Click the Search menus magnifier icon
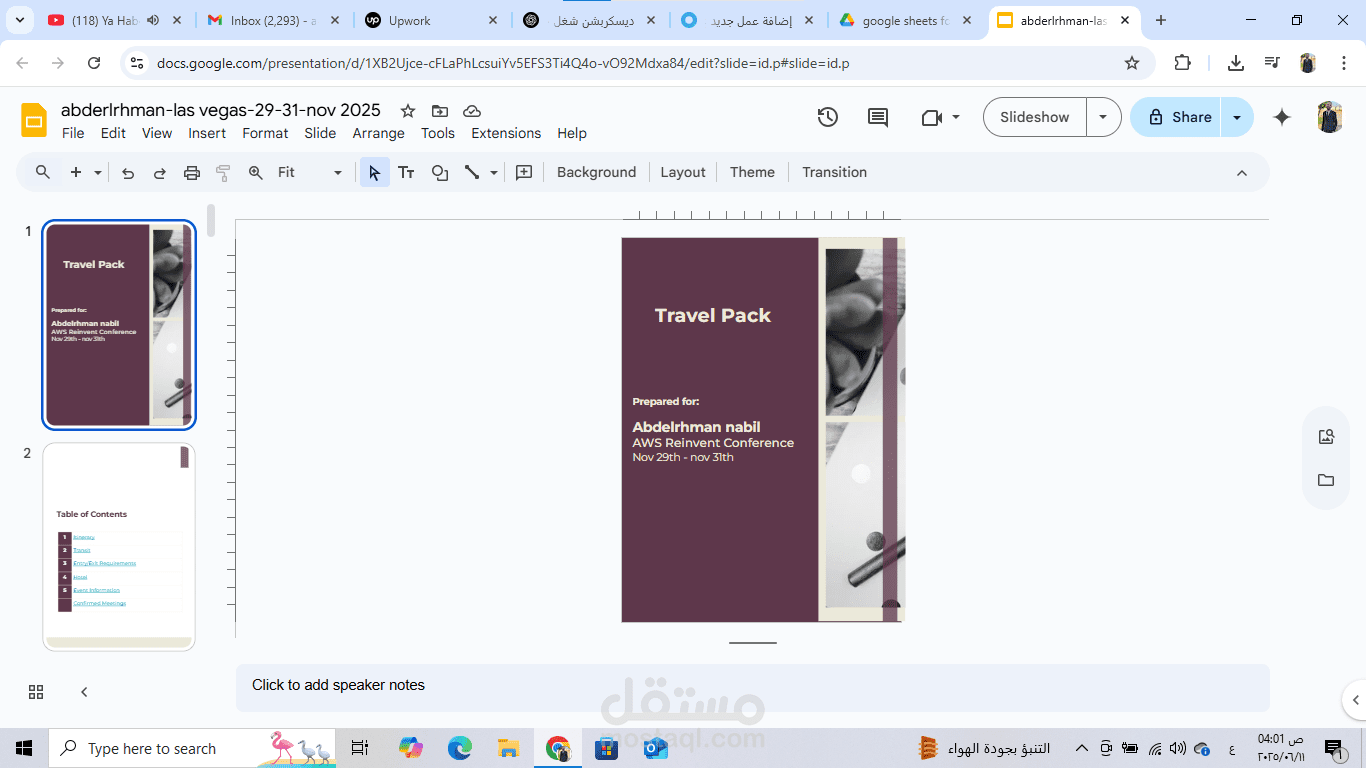This screenshot has width=1366, height=768. tap(43, 172)
